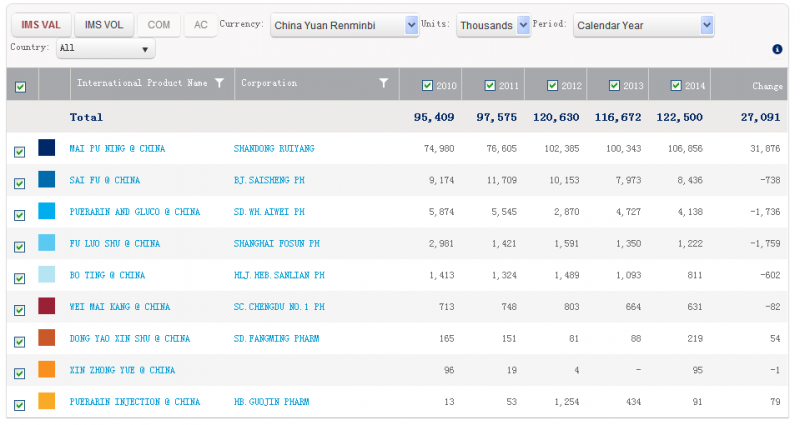
Task: Open SHANGHAI FOSUN PH corporation link
Action: click(x=277, y=243)
